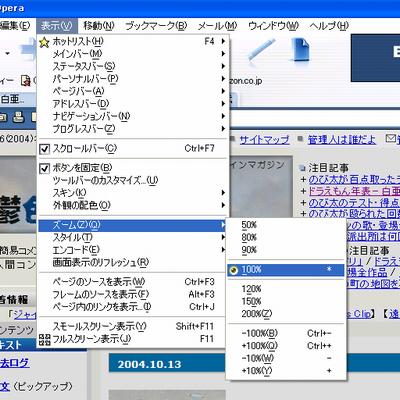Screen dimensions: 400x400
Task: Open the ブックマーク menu
Action: point(156,25)
